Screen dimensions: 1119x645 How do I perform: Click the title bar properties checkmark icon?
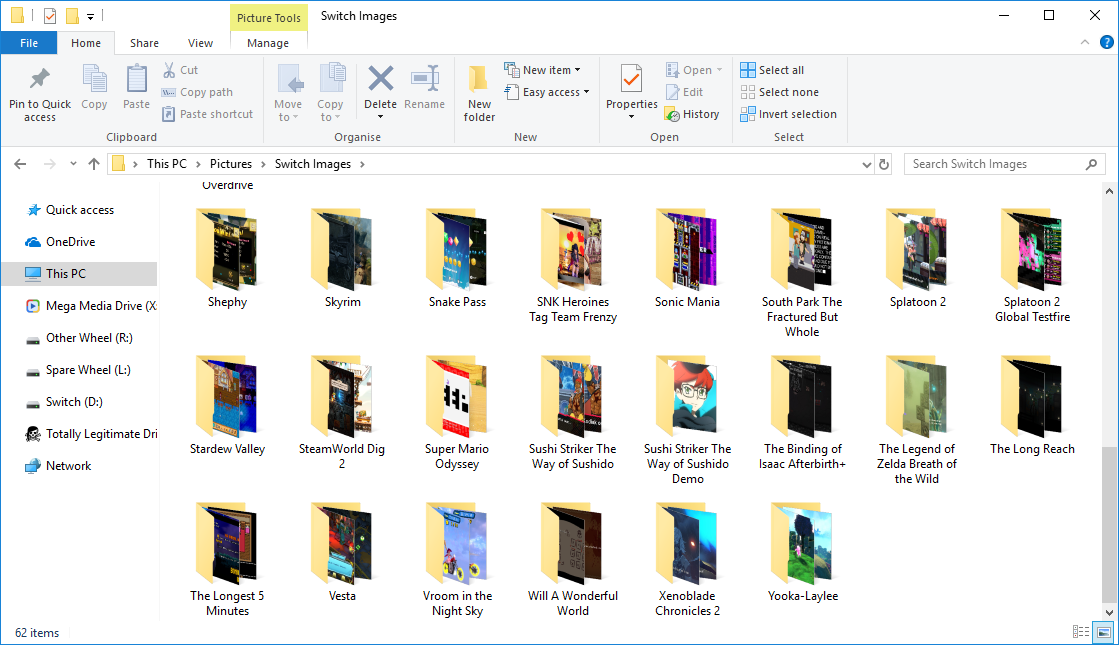pos(50,16)
